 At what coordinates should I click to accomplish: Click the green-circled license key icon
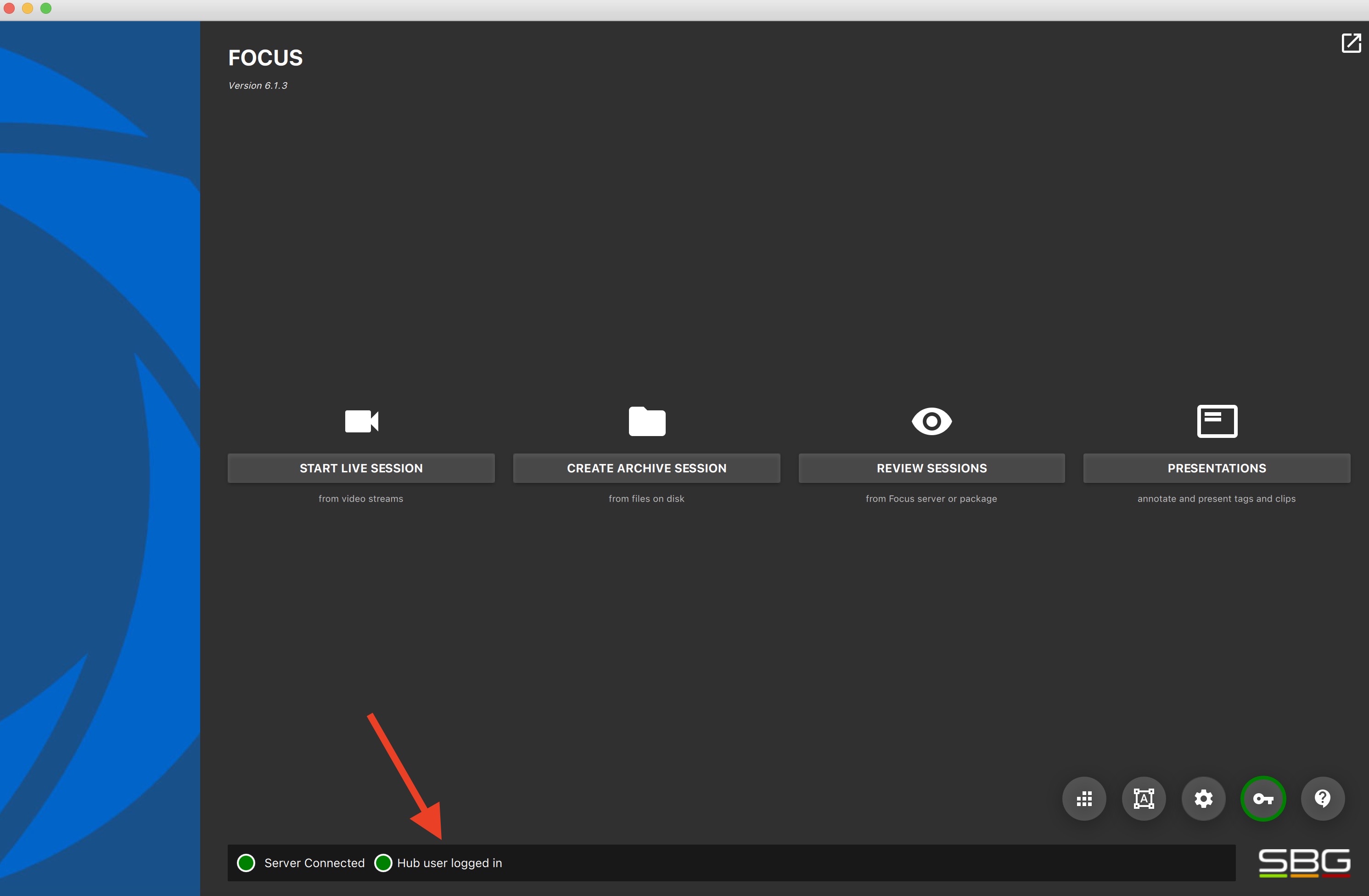(1263, 798)
